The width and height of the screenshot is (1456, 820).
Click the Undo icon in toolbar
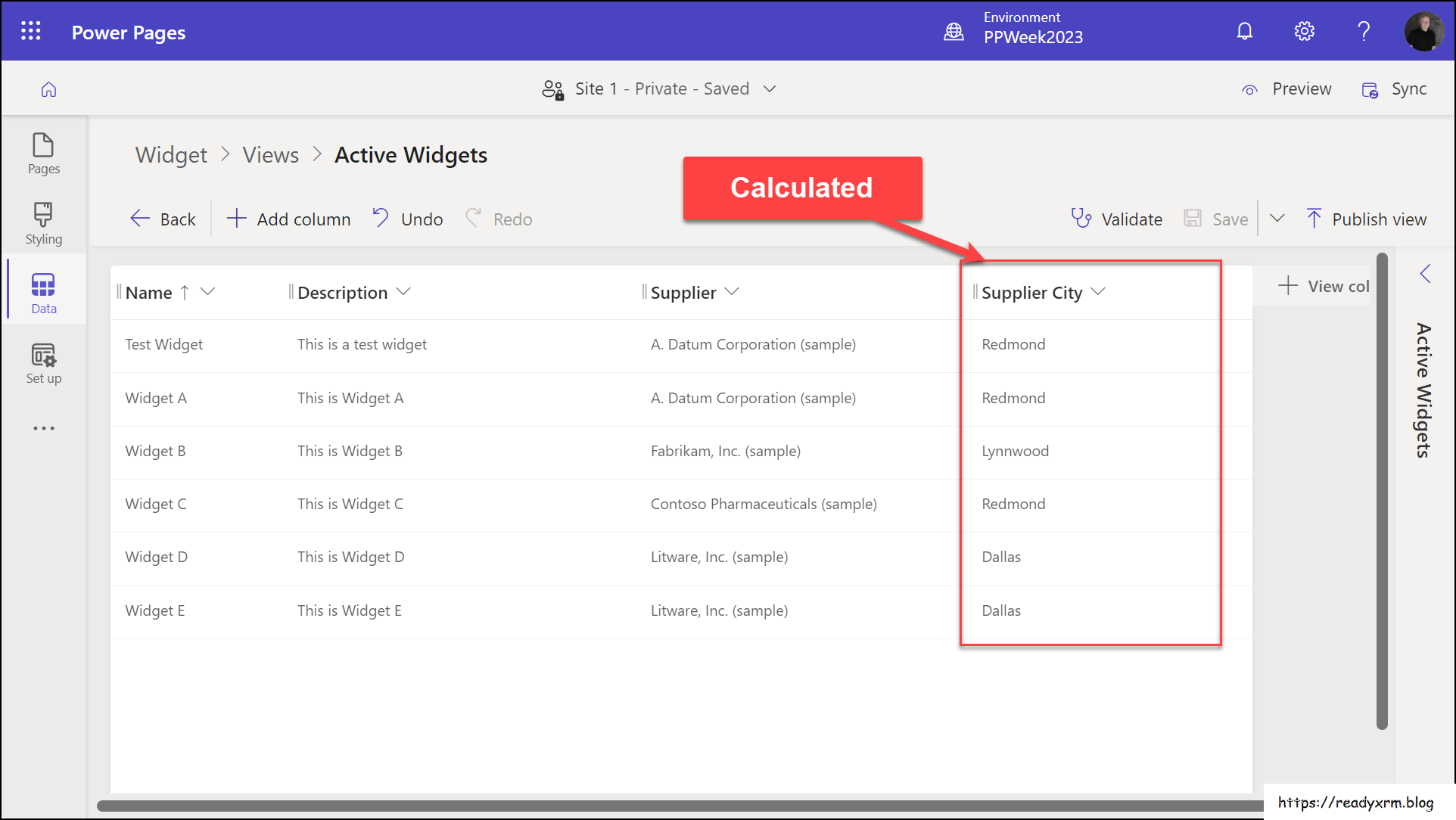[x=380, y=218]
